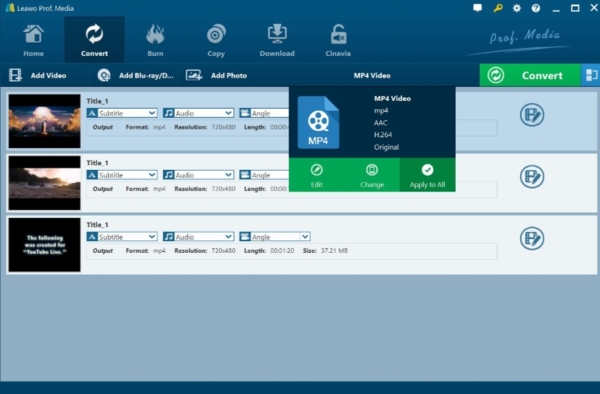Start conversion with green Convert button
600x394 pixels.
[x=530, y=75]
